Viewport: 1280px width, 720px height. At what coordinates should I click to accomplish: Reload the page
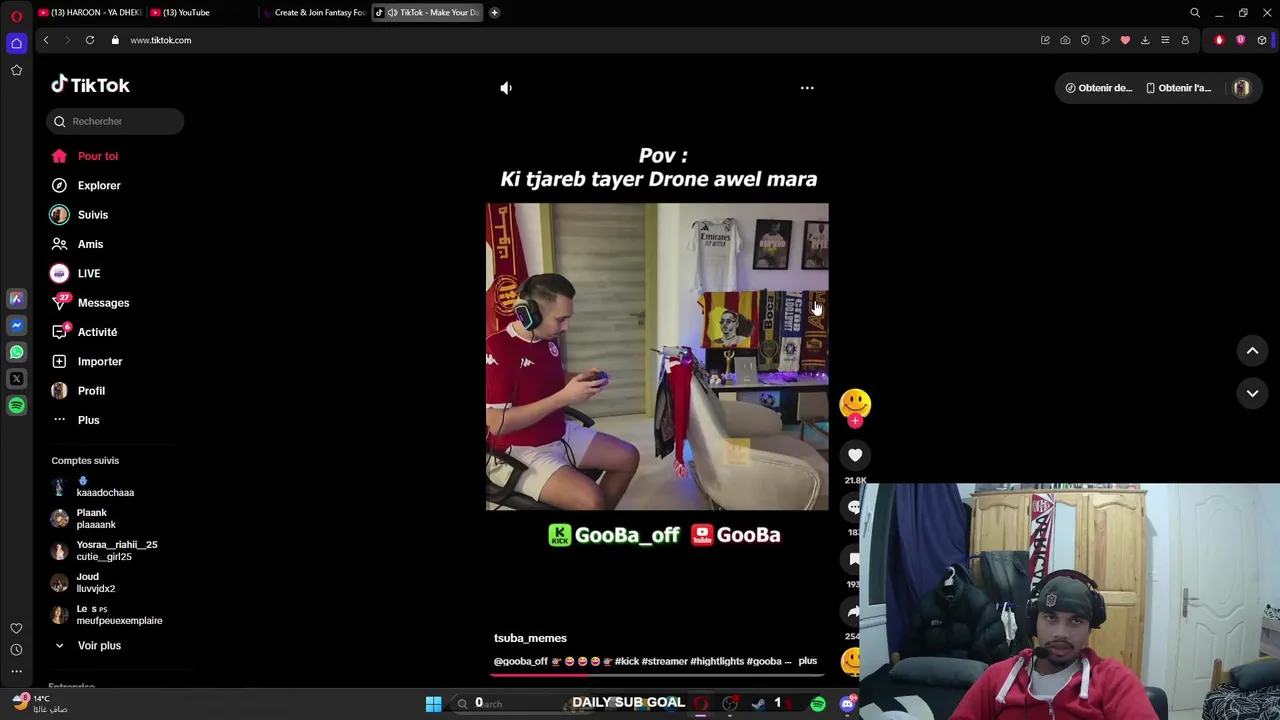[90, 40]
